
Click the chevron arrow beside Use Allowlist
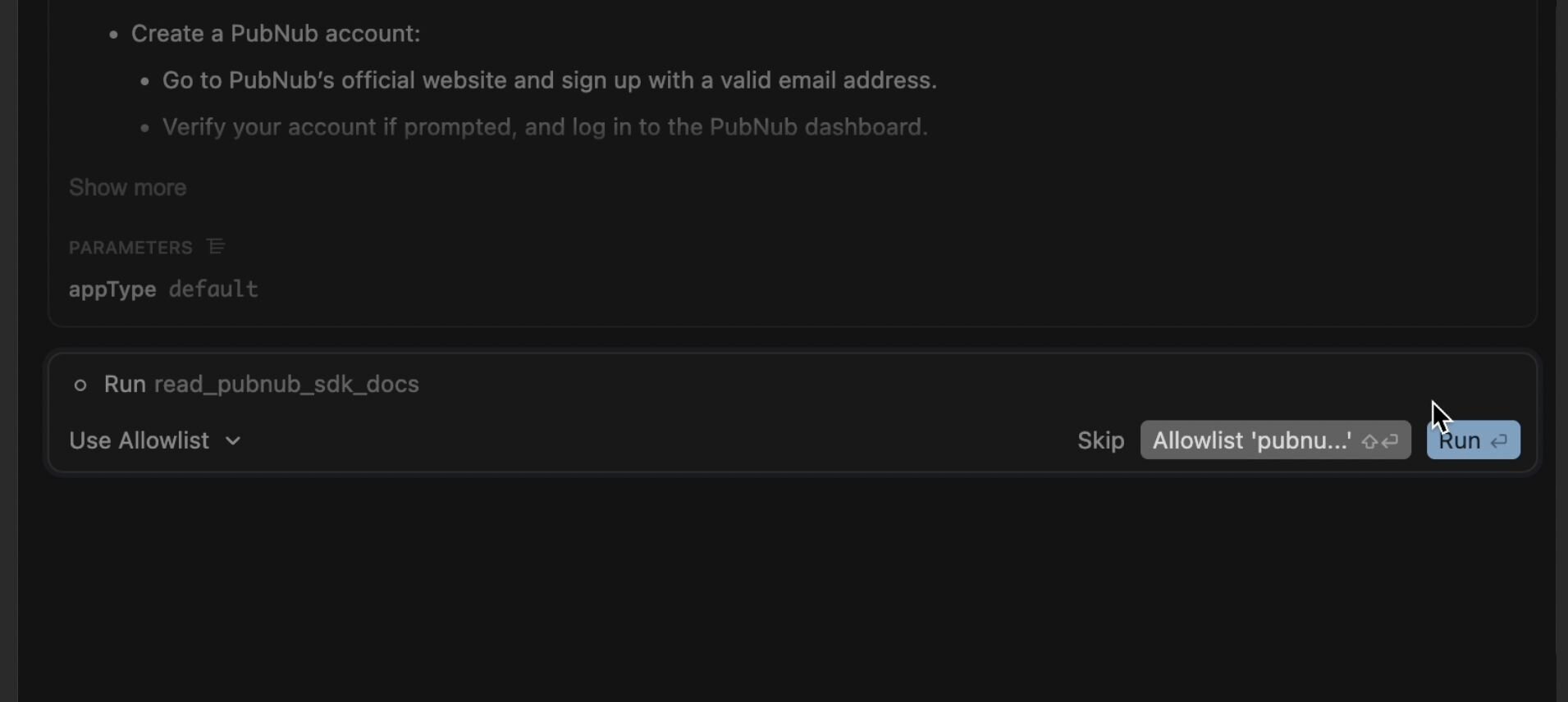(232, 441)
